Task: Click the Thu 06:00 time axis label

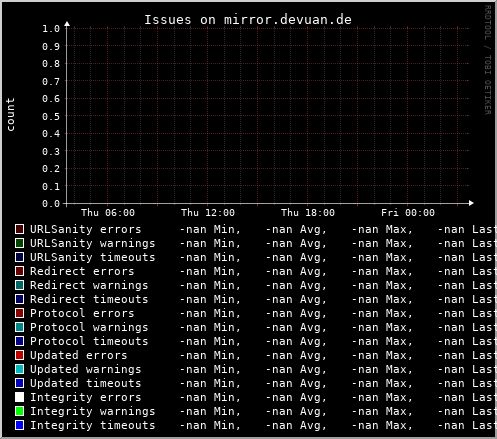Action: (x=108, y=213)
